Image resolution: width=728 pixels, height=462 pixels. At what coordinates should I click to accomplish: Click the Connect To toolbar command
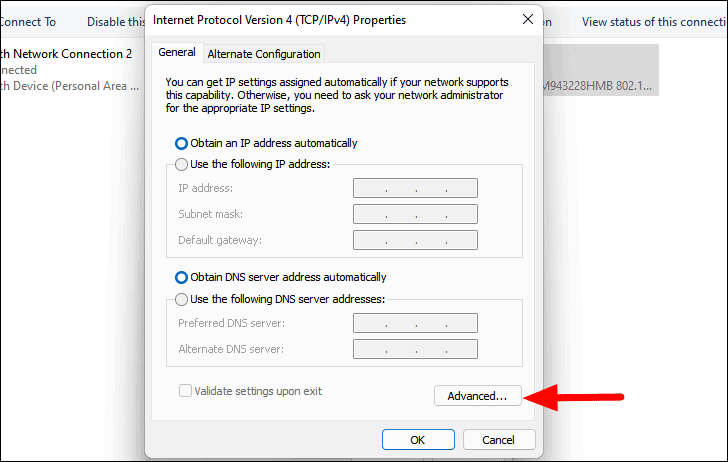click(x=28, y=21)
